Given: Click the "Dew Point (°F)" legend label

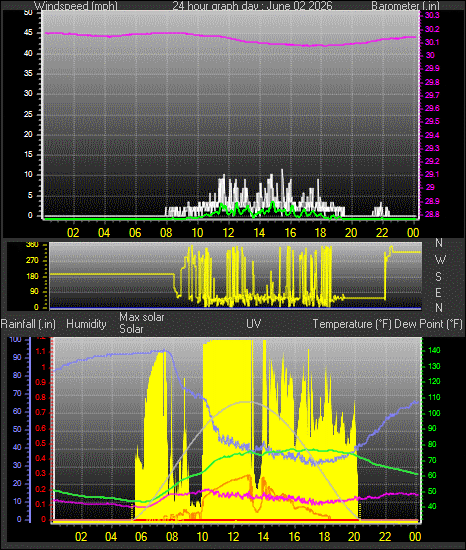Looking at the screenshot, I should click(x=428, y=324).
